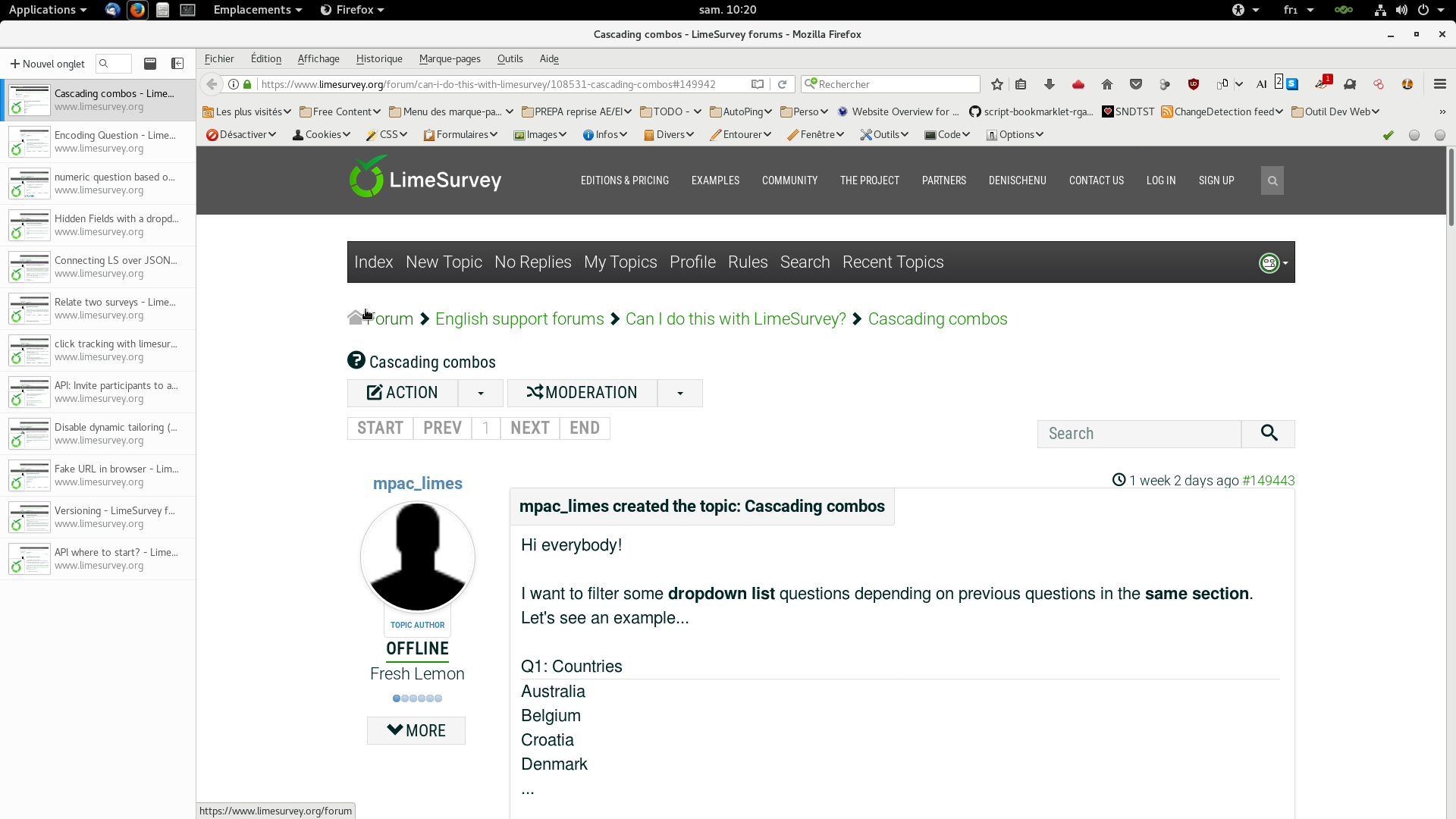The height and width of the screenshot is (819, 1456).
Task: Bookmark this page with star icon
Action: (997, 84)
